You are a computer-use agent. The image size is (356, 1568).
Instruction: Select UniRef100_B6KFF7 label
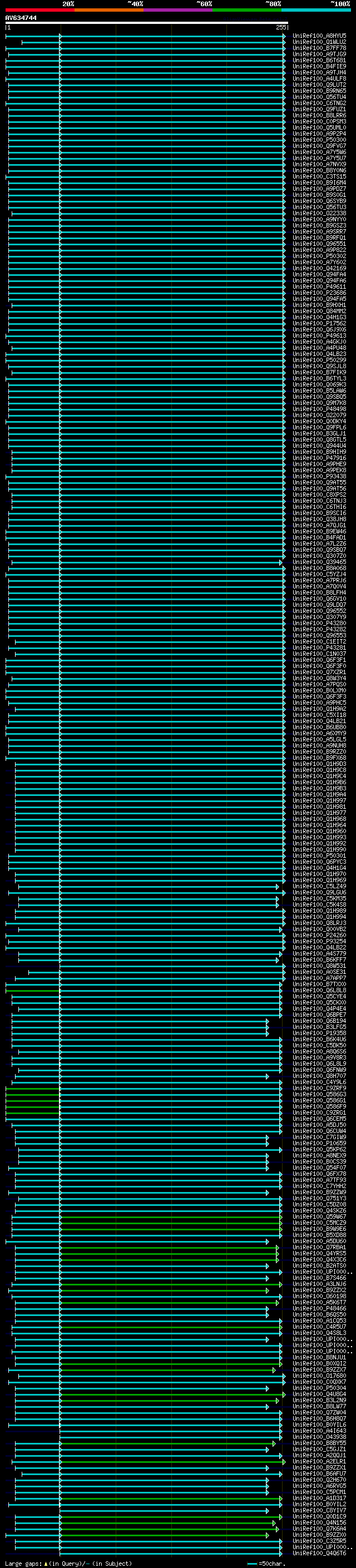click(319, 960)
